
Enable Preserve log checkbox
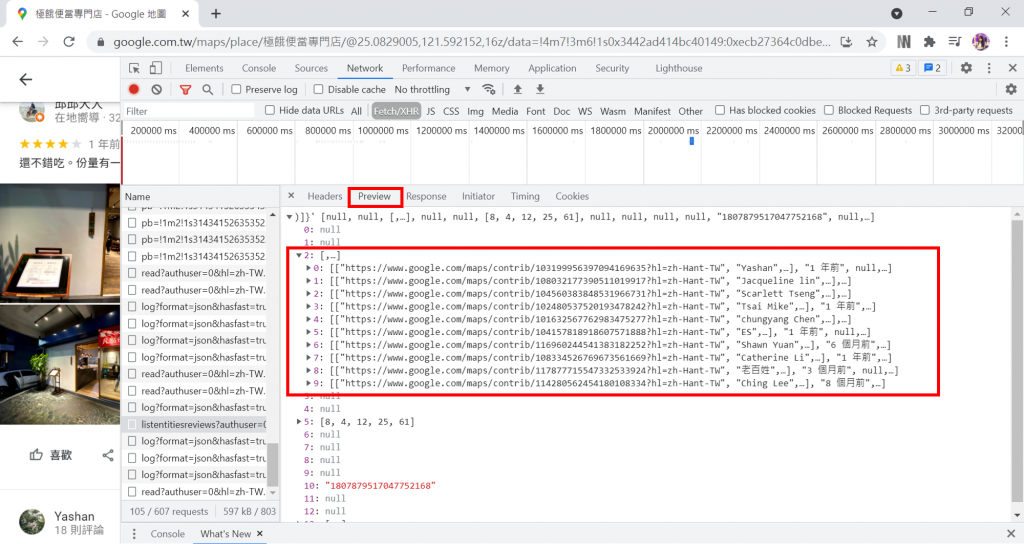click(x=236, y=89)
